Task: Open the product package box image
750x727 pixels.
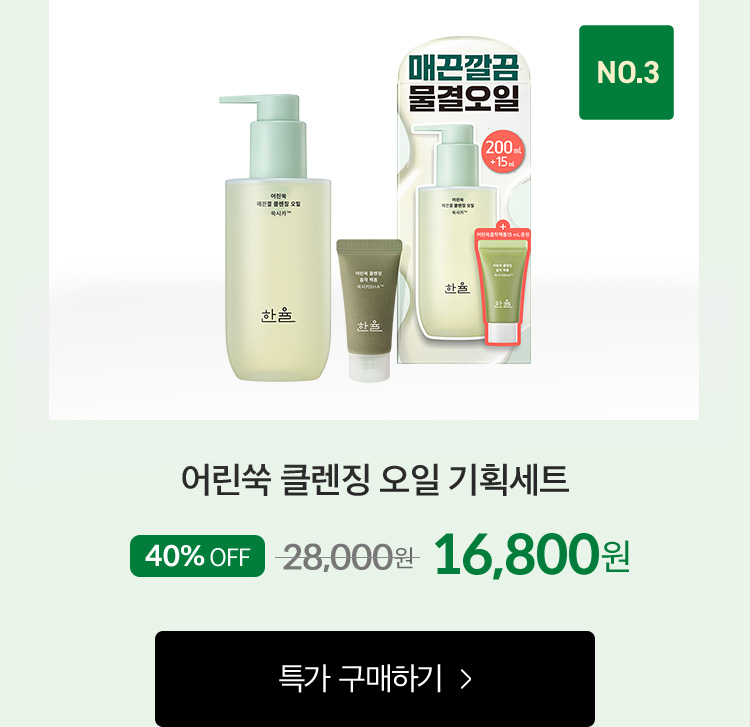Action: tap(464, 200)
